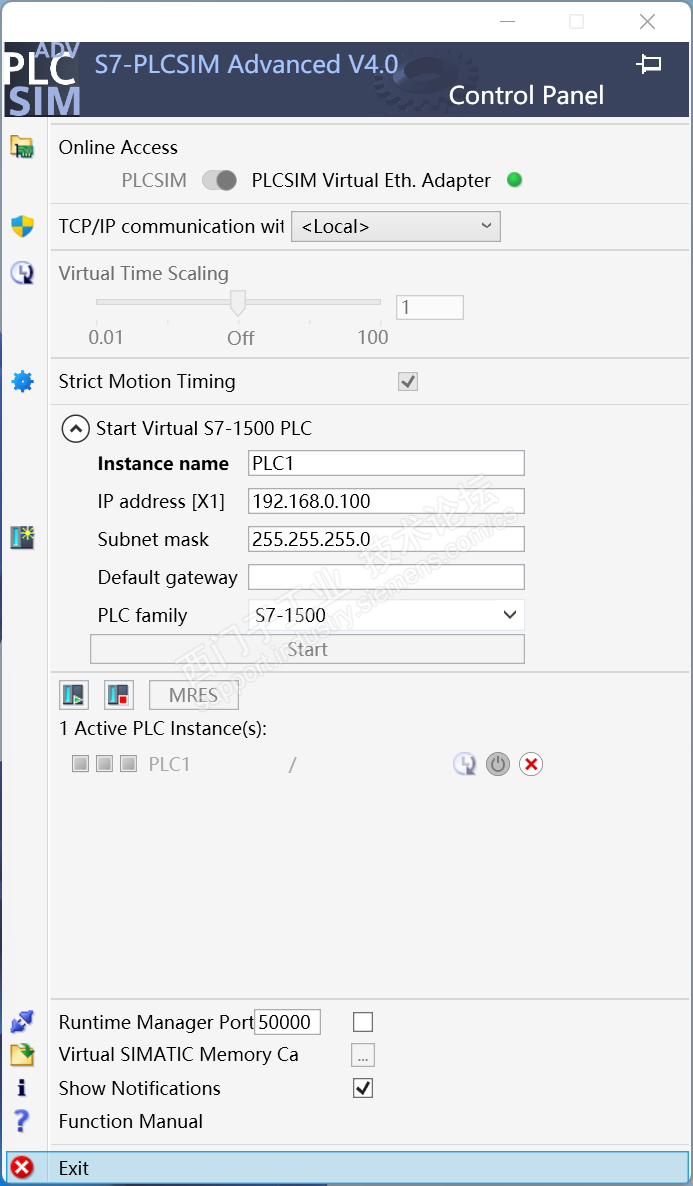
Task: Click the new virtual PLC instance sidebar icon
Action: [22, 538]
